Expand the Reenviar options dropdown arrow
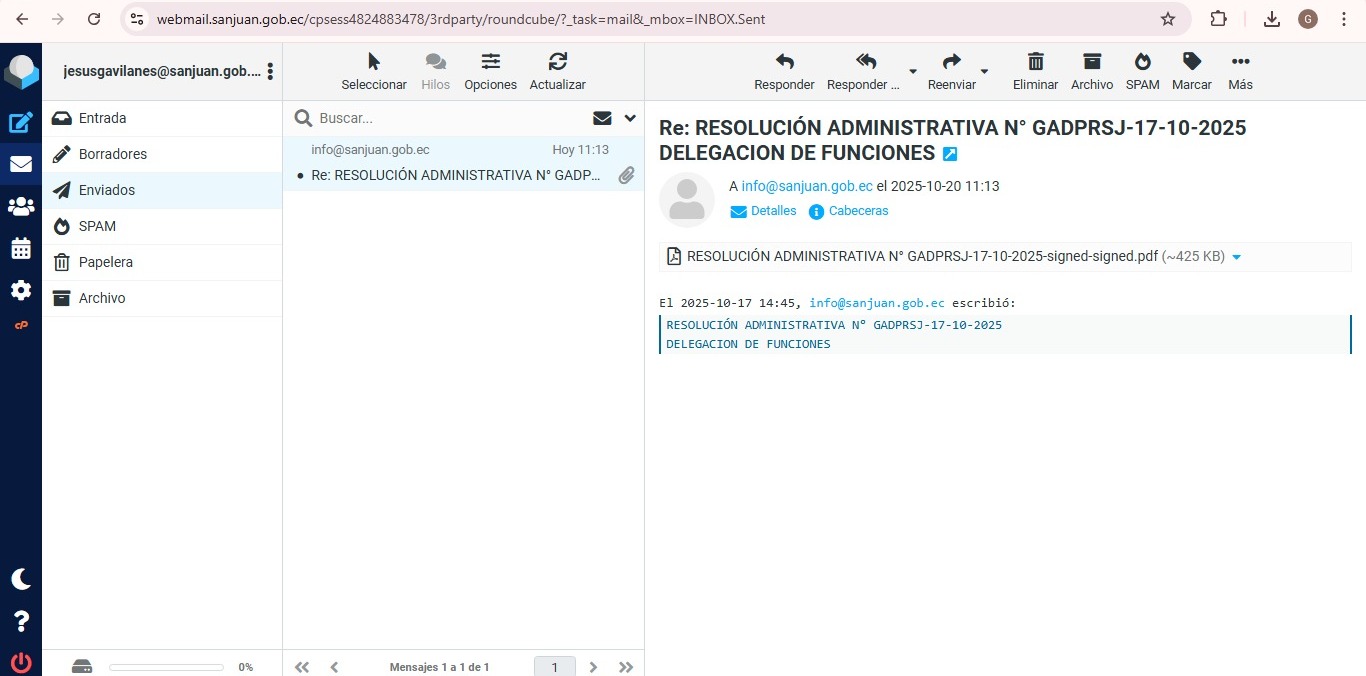This screenshot has width=1366, height=676. 984,71
